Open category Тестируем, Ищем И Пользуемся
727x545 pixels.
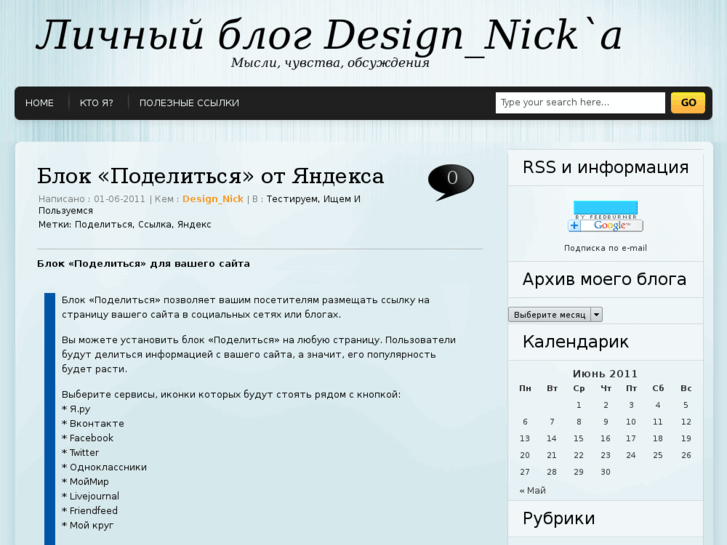click(x=199, y=205)
